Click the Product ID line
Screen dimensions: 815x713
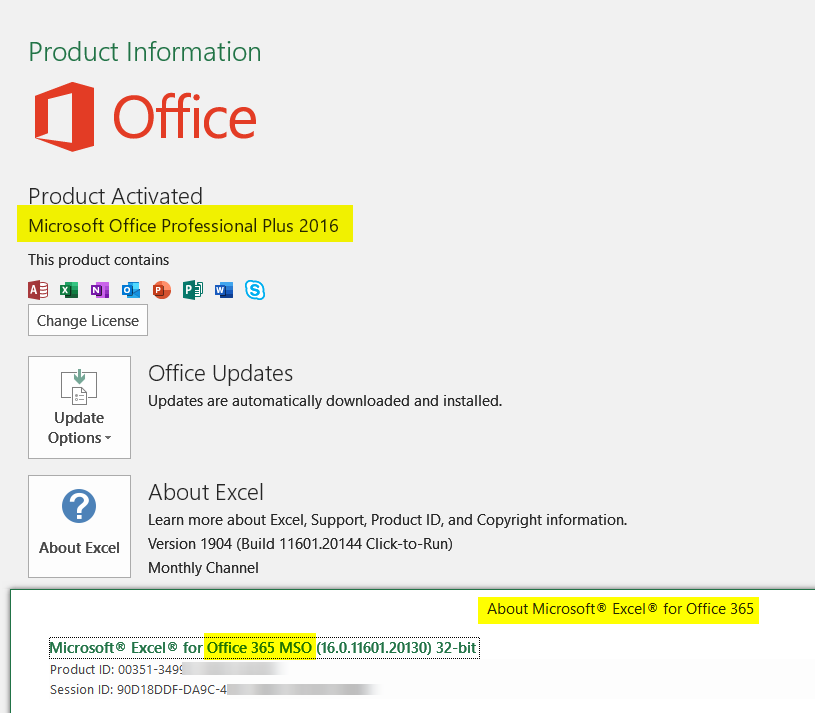(167, 669)
